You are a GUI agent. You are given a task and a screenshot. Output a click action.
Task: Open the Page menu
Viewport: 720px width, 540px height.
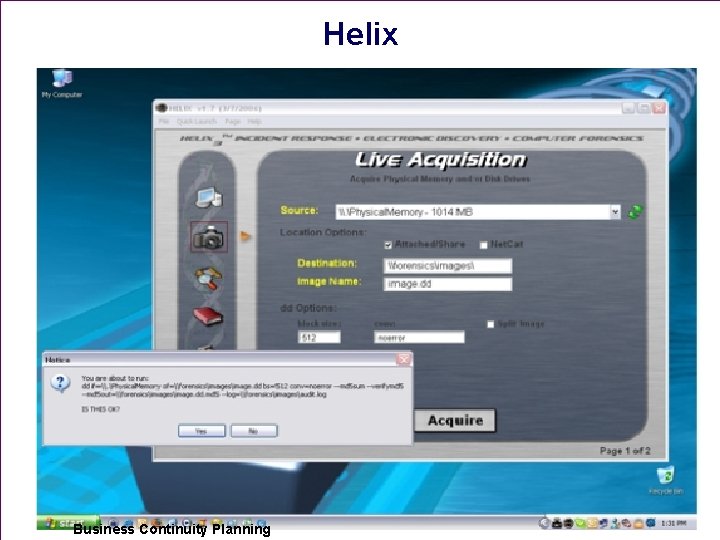233,121
